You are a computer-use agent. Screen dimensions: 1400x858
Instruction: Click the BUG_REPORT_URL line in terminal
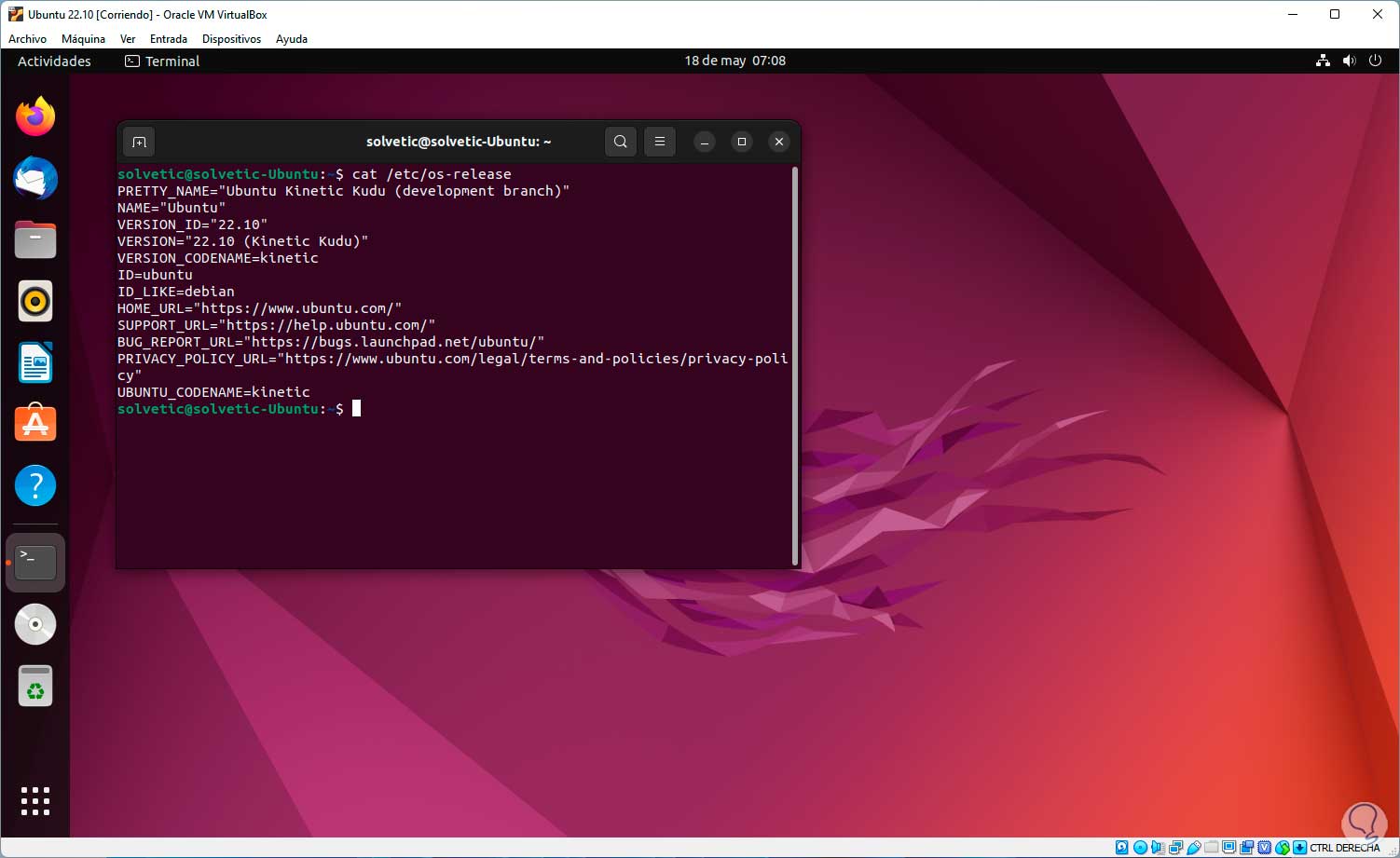[331, 342]
